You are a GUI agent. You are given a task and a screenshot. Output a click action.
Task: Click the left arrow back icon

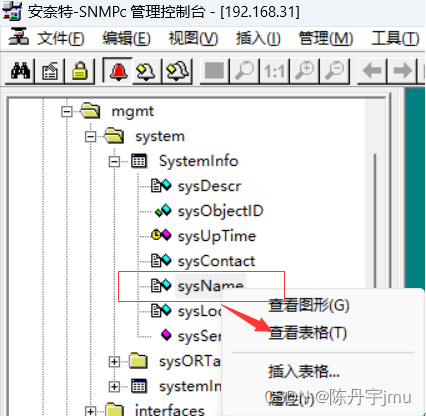(372, 70)
